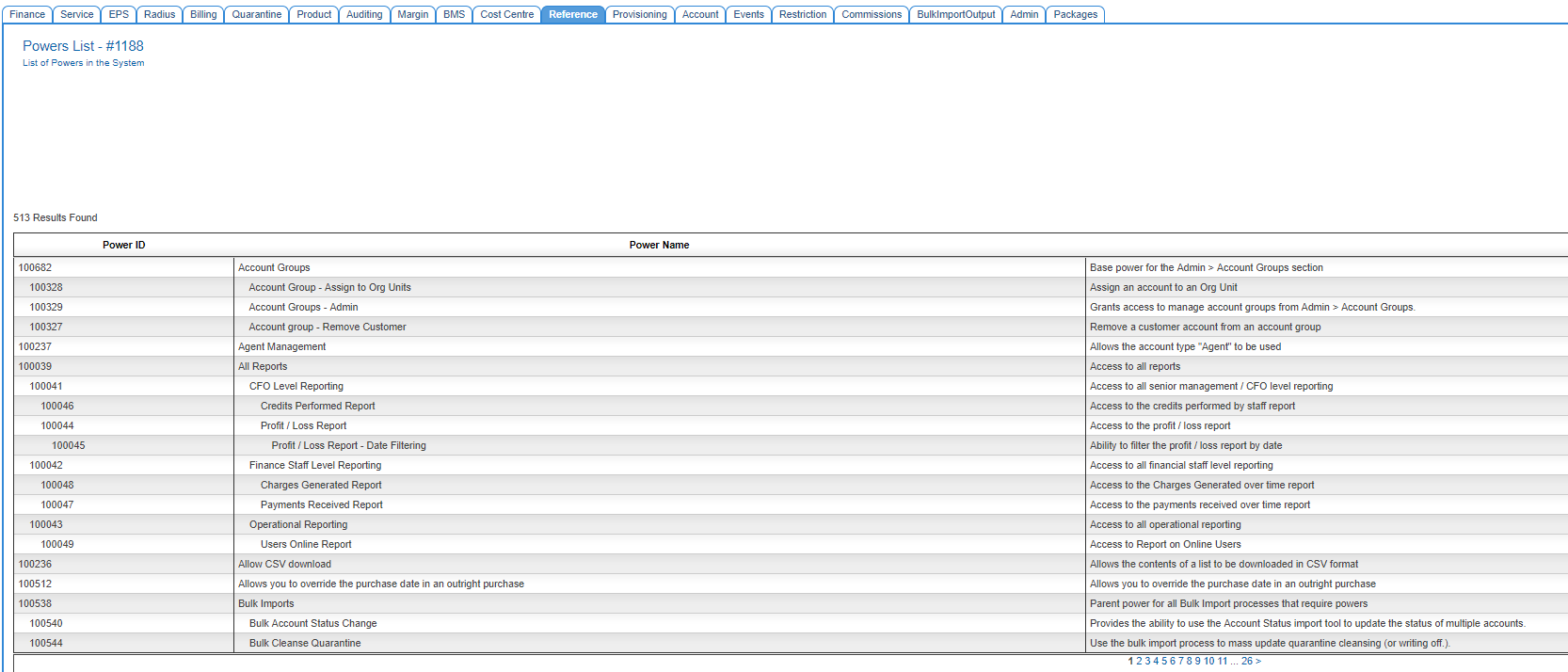This screenshot has height=672, width=1568.
Task: Open the Packages tab
Action: pyautogui.click(x=1075, y=14)
